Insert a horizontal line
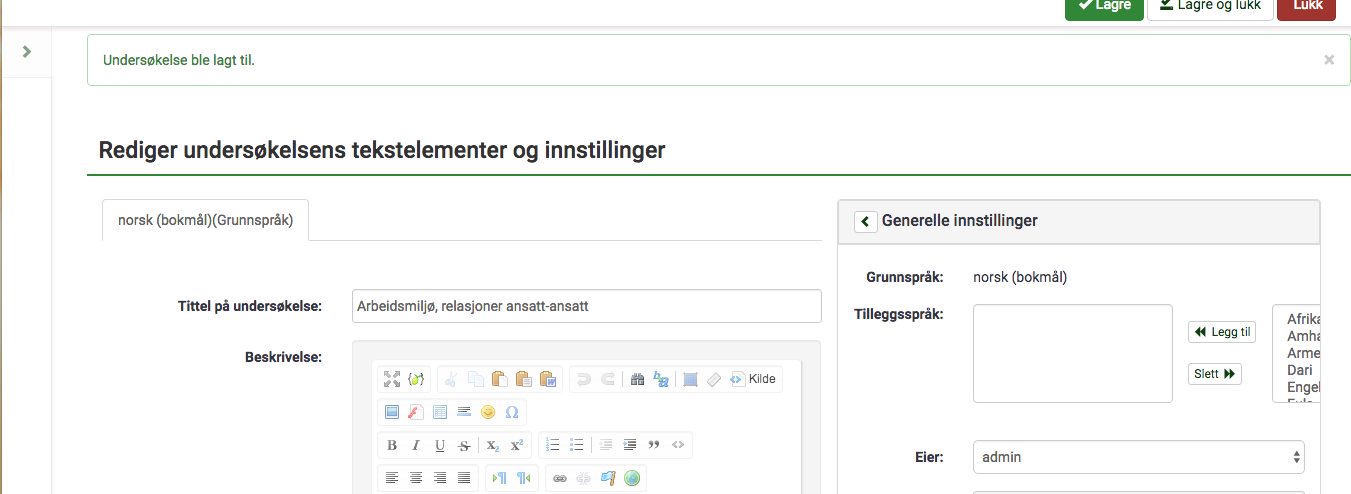Viewport: 1351px width, 494px height. 464,412
